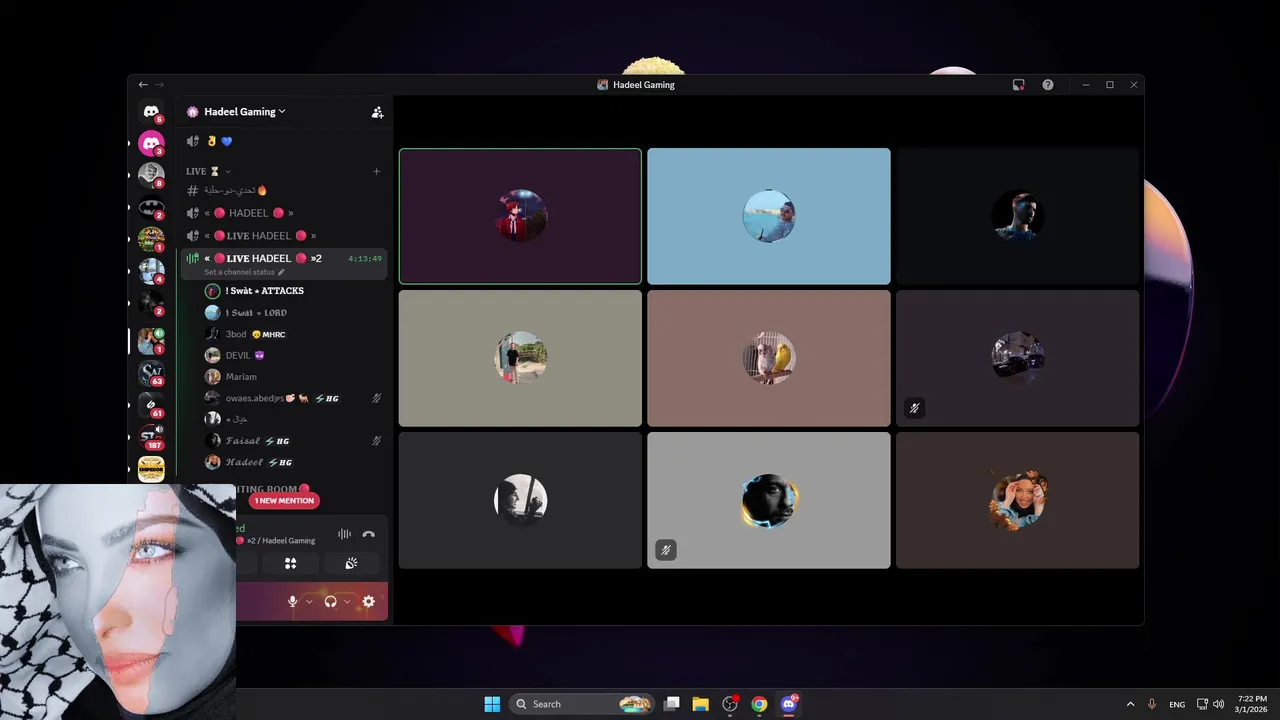Viewport: 1280px width, 720px height.
Task: Add a channel with the LIVE category plus
Action: coord(377,171)
